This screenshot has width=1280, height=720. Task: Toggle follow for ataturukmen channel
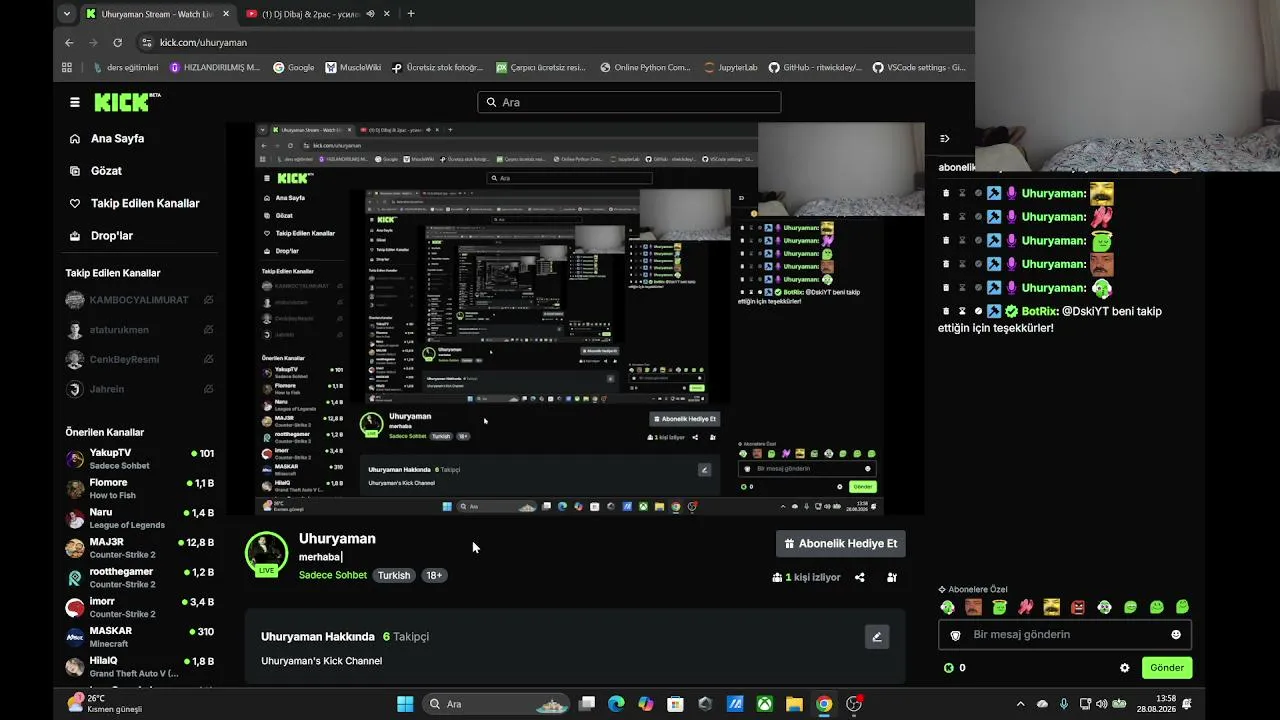coord(209,330)
